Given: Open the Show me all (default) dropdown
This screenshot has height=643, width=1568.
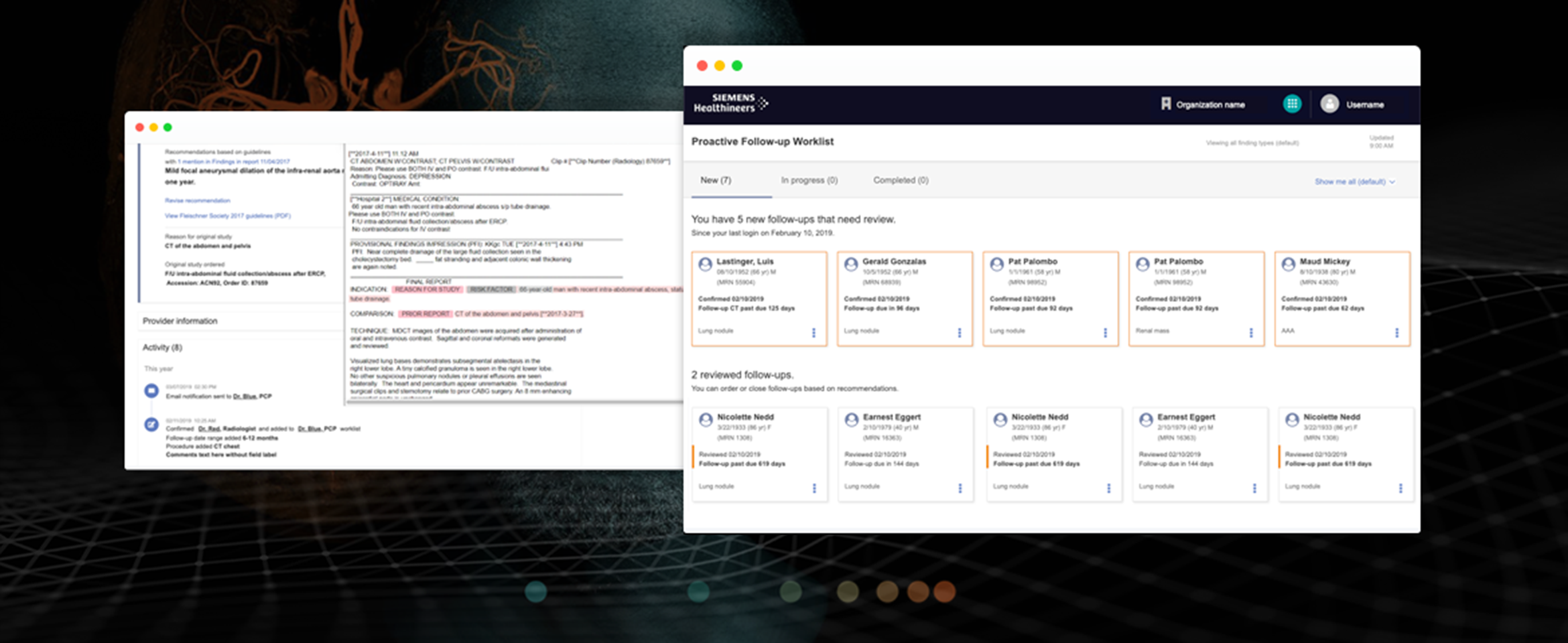Looking at the screenshot, I should tap(1354, 182).
